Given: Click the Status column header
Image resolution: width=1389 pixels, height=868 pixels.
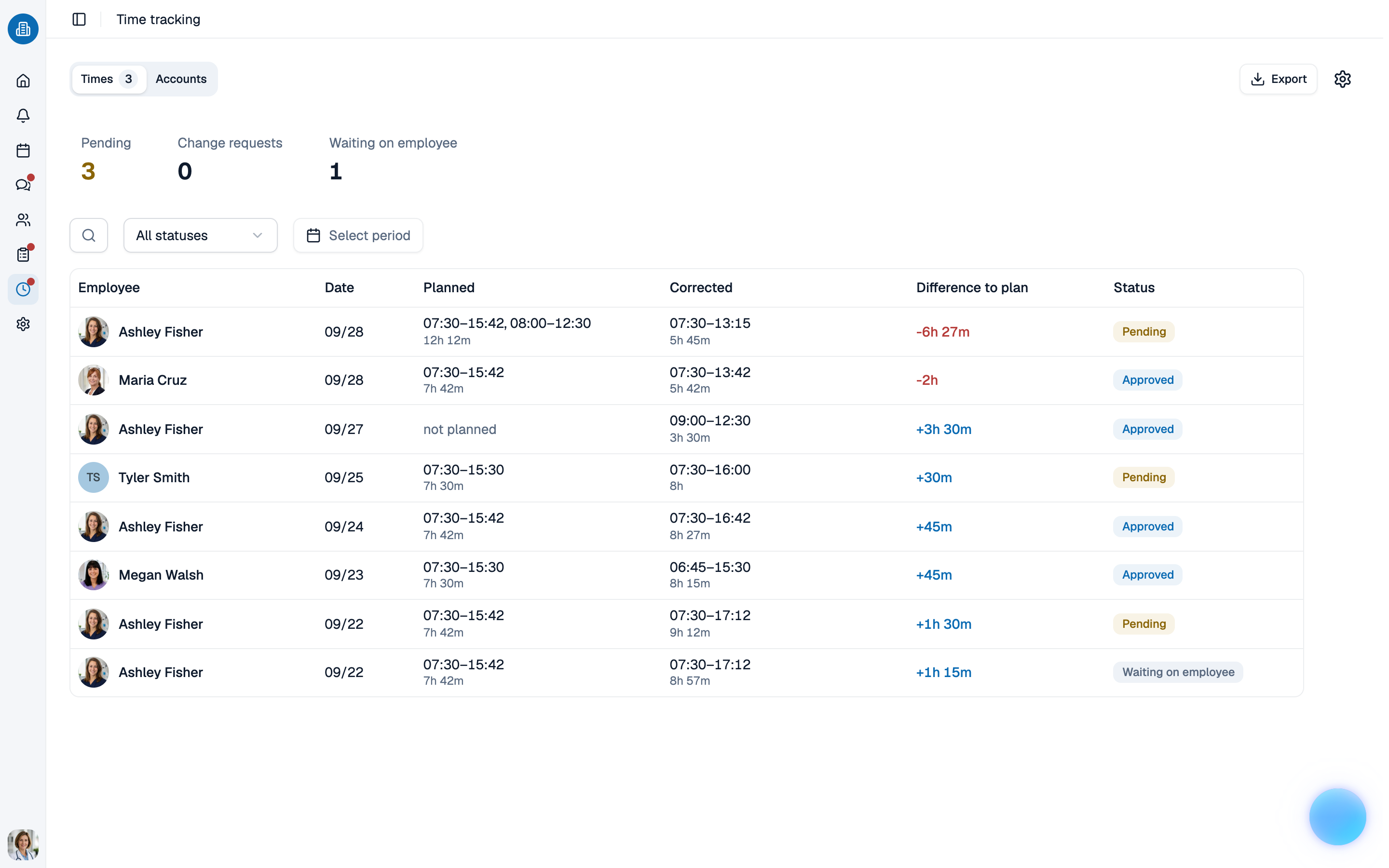Looking at the screenshot, I should (x=1134, y=287).
